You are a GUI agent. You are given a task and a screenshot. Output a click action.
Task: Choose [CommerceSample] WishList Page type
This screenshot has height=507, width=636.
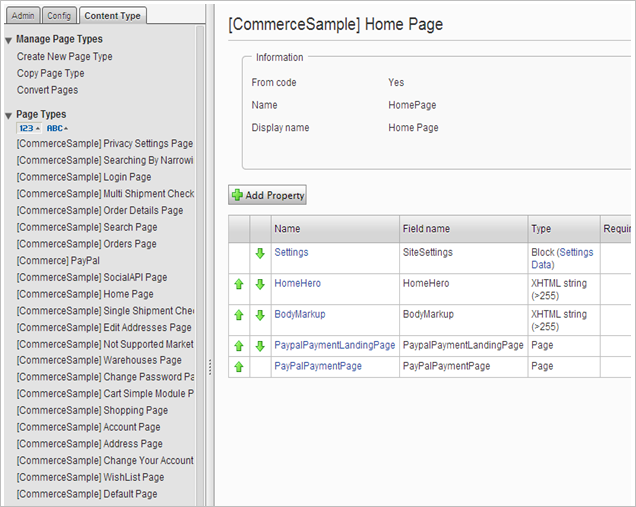click(x=90, y=477)
